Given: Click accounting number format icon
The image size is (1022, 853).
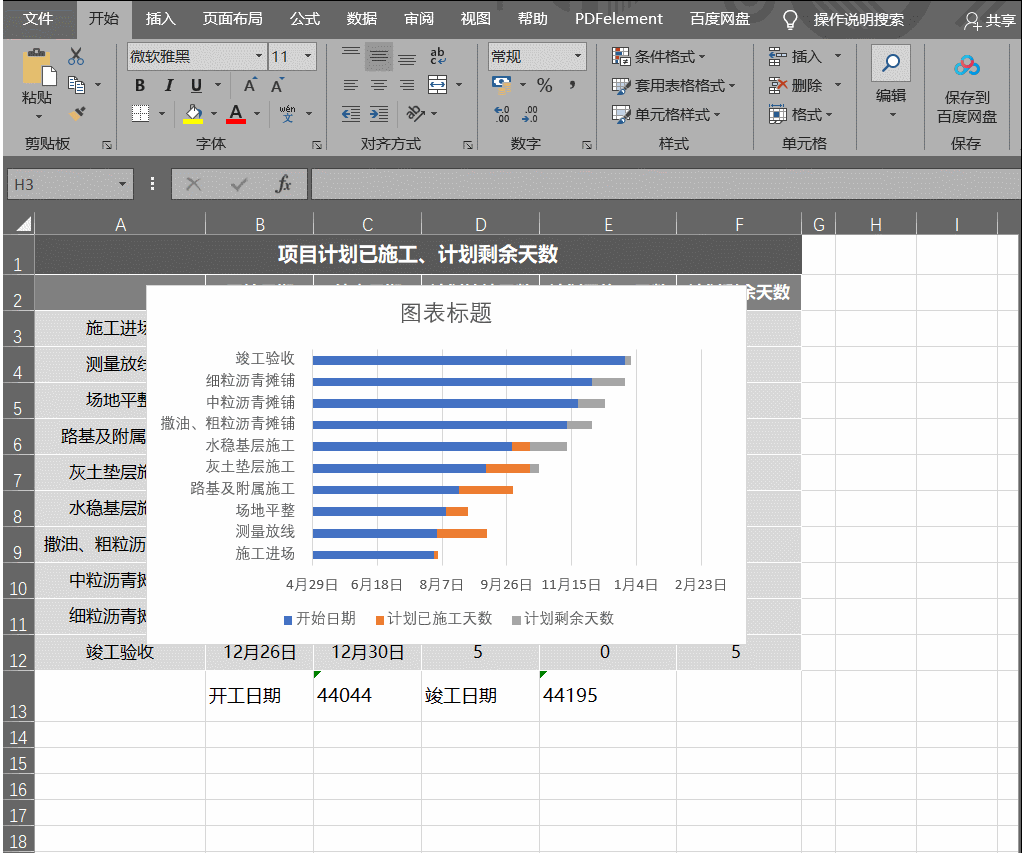Looking at the screenshot, I should tap(501, 85).
